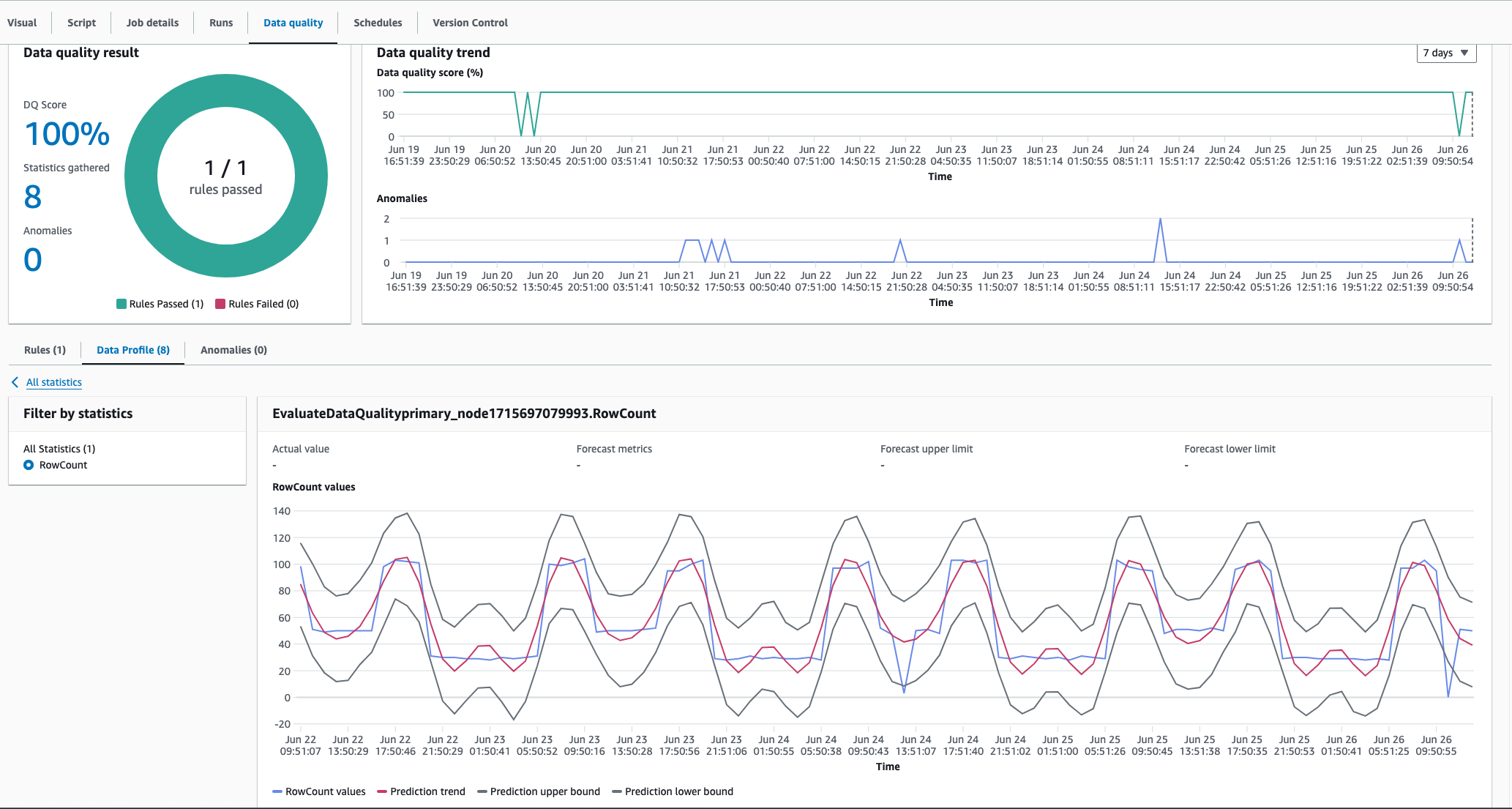Click the Job details tab
Screen dimensions: 1512x809
pos(152,22)
